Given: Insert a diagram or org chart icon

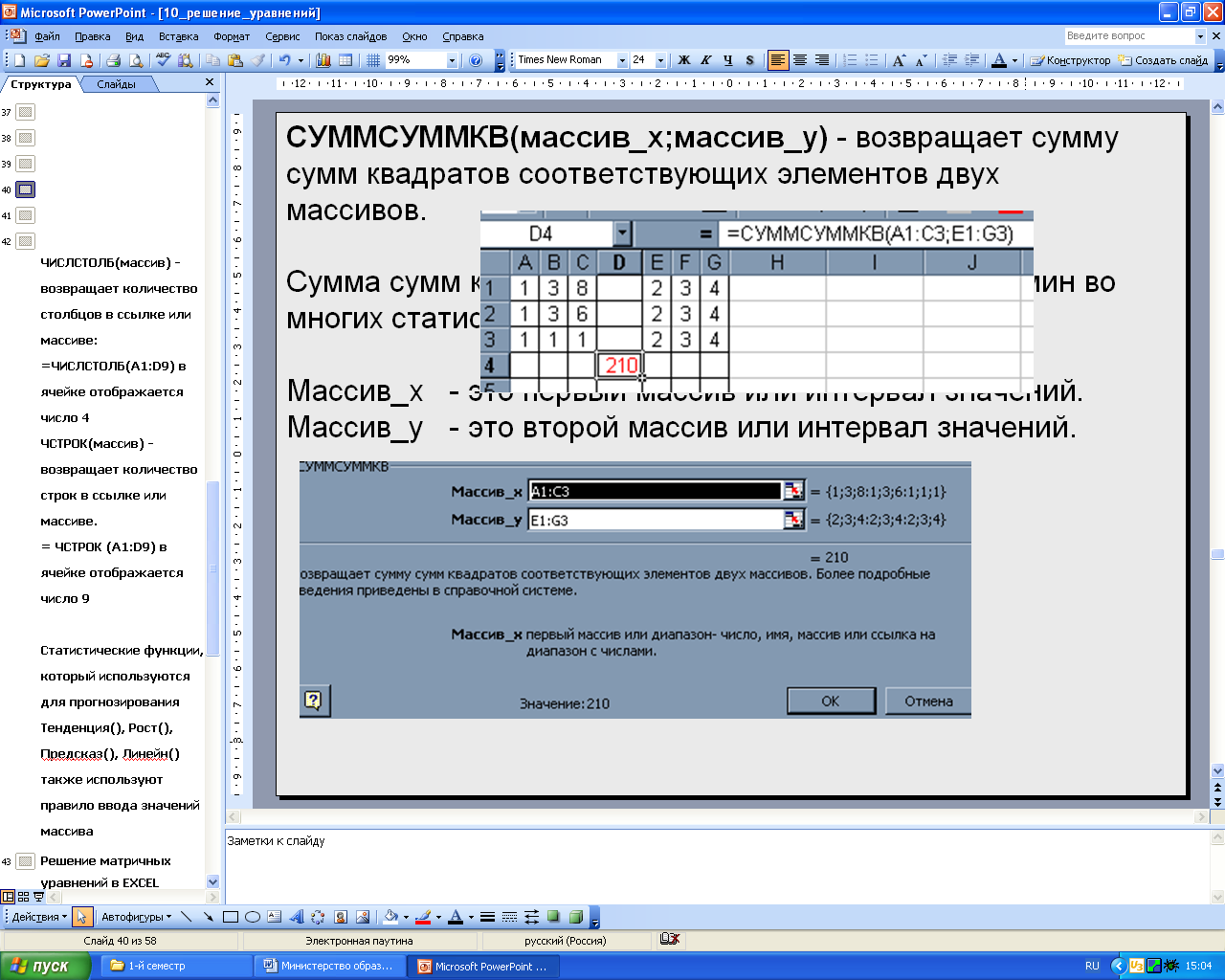Looking at the screenshot, I should pos(319,917).
